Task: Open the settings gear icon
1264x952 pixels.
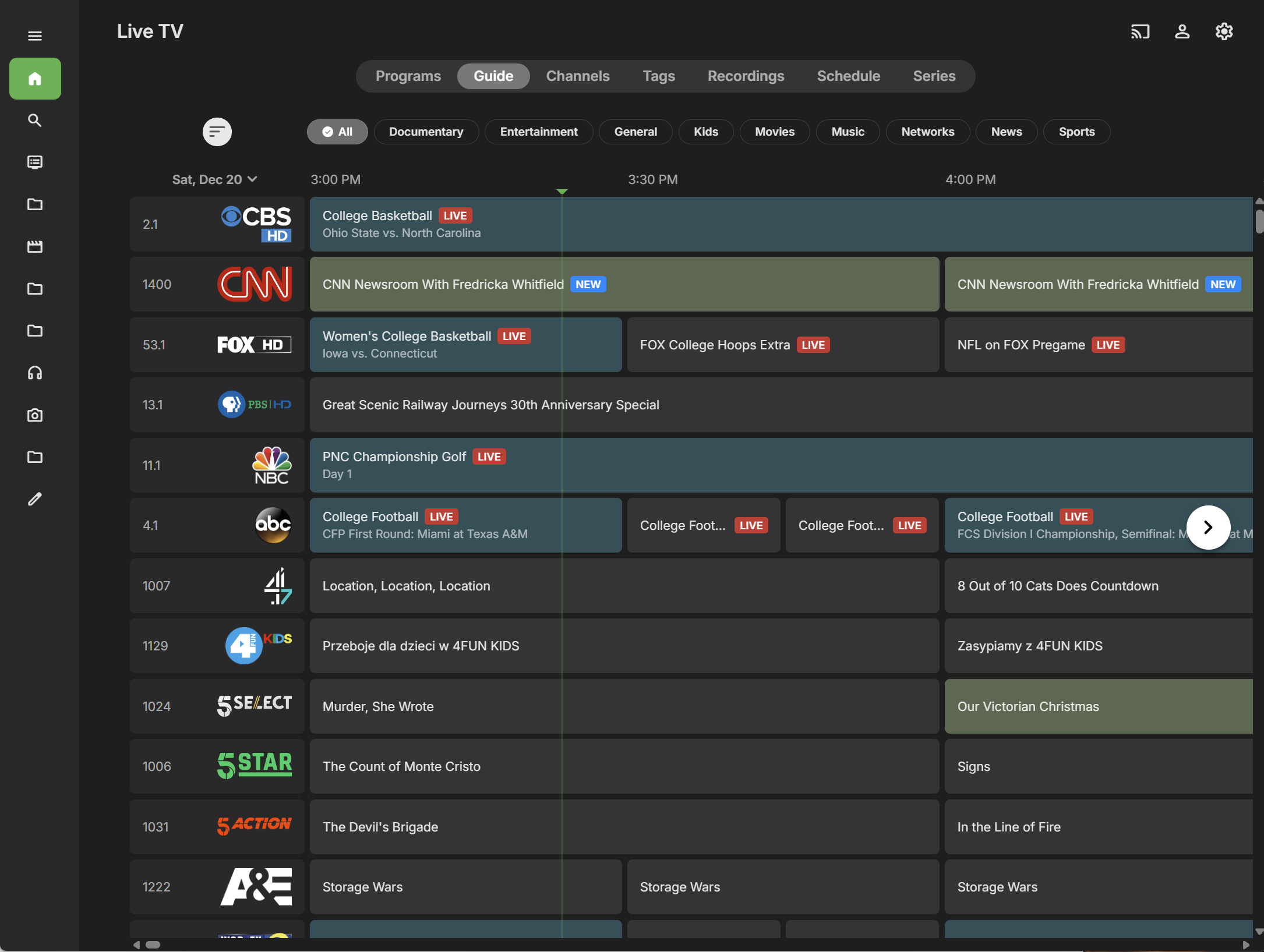Action: [x=1224, y=31]
